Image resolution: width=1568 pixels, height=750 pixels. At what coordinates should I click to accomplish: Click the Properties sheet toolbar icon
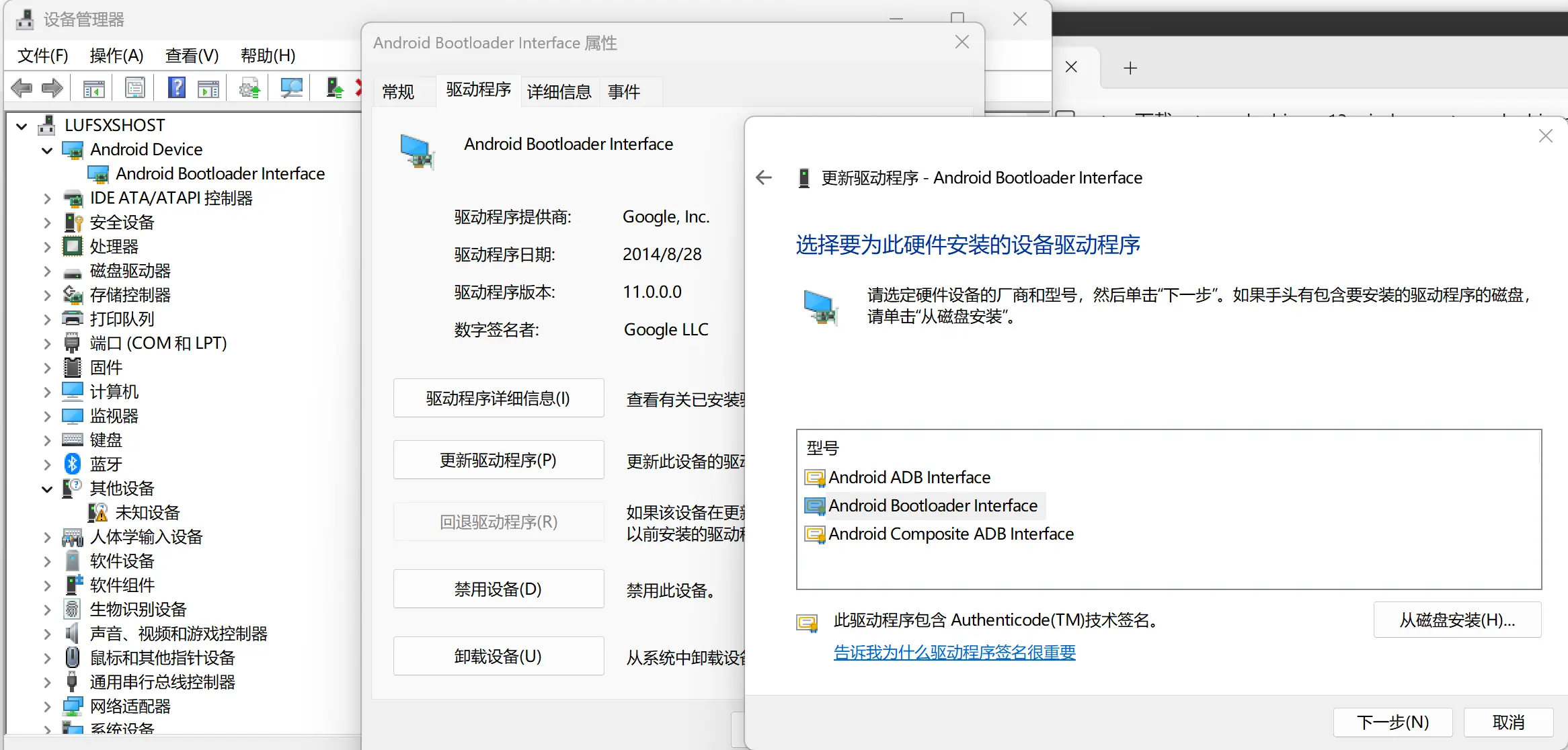pos(135,88)
